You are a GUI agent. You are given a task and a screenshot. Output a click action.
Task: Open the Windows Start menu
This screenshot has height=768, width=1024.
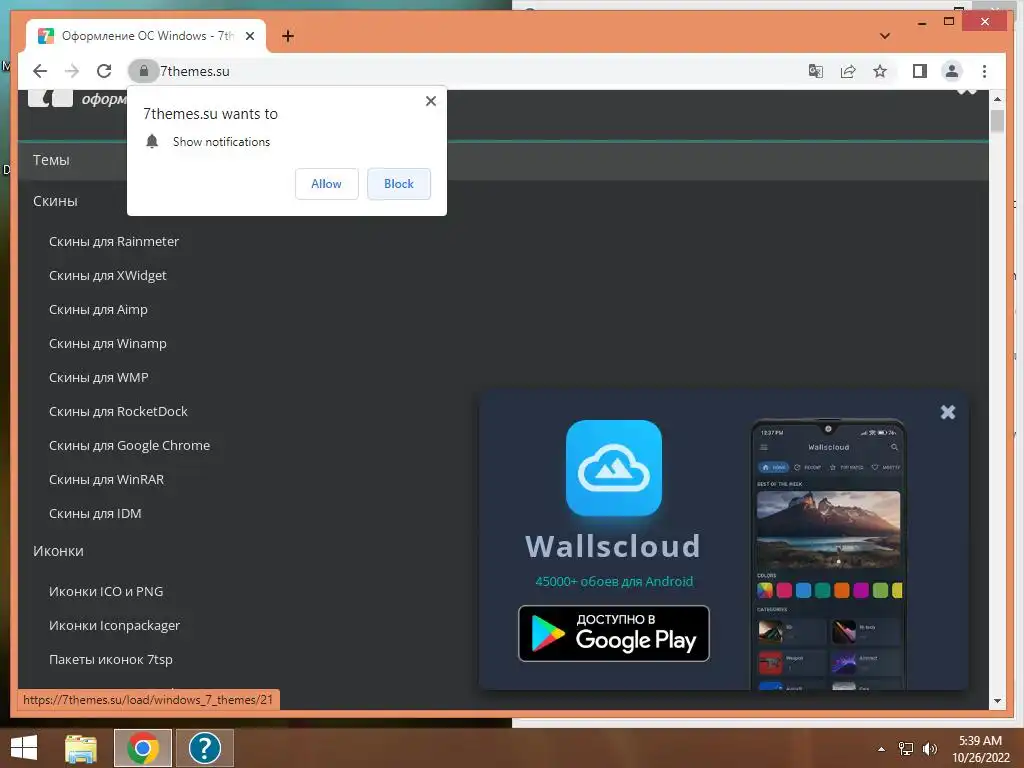24,748
